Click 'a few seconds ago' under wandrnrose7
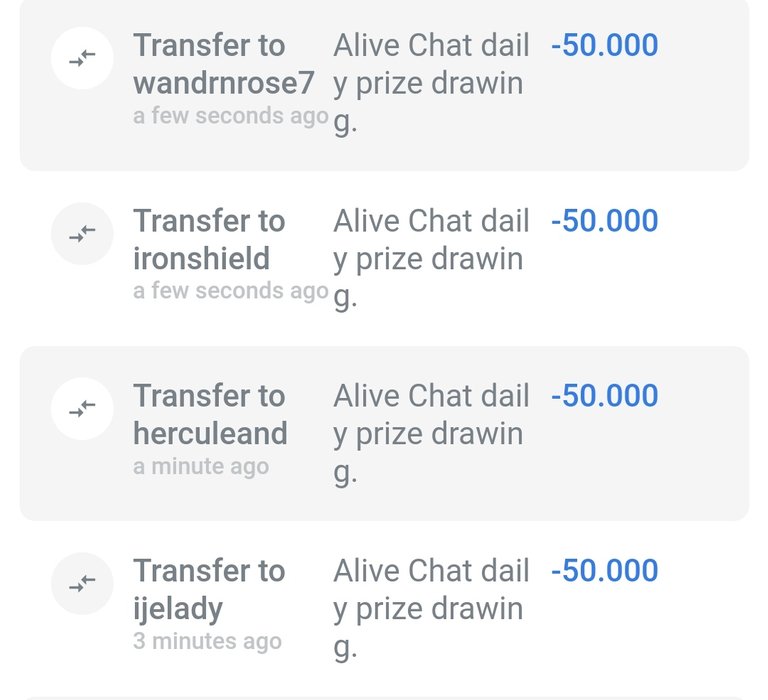 [x=231, y=117]
